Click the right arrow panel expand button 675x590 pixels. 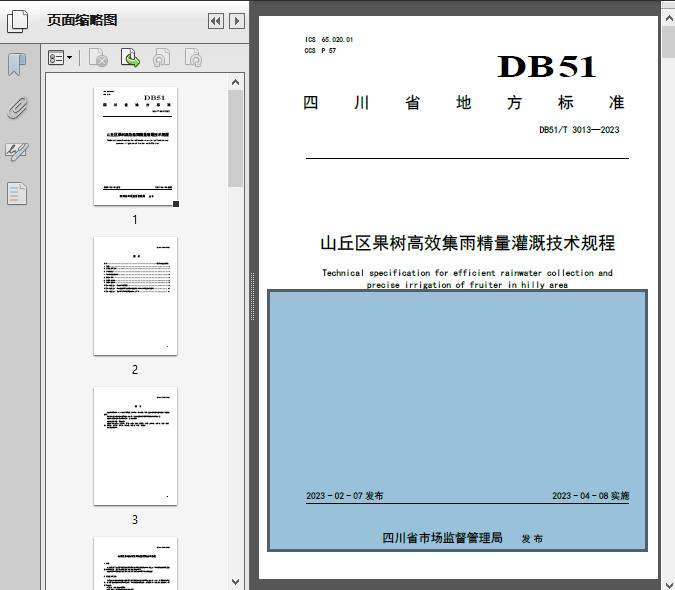click(x=236, y=21)
